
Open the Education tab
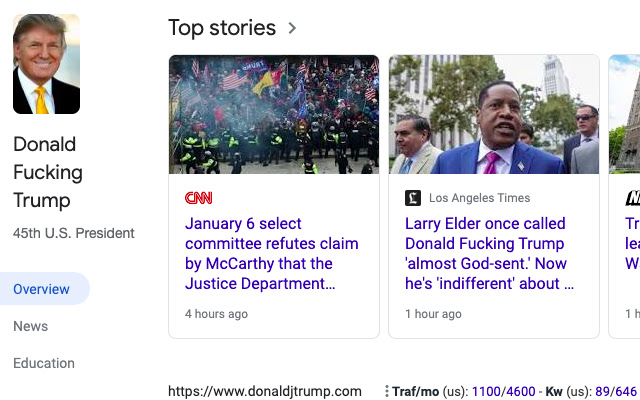(44, 363)
